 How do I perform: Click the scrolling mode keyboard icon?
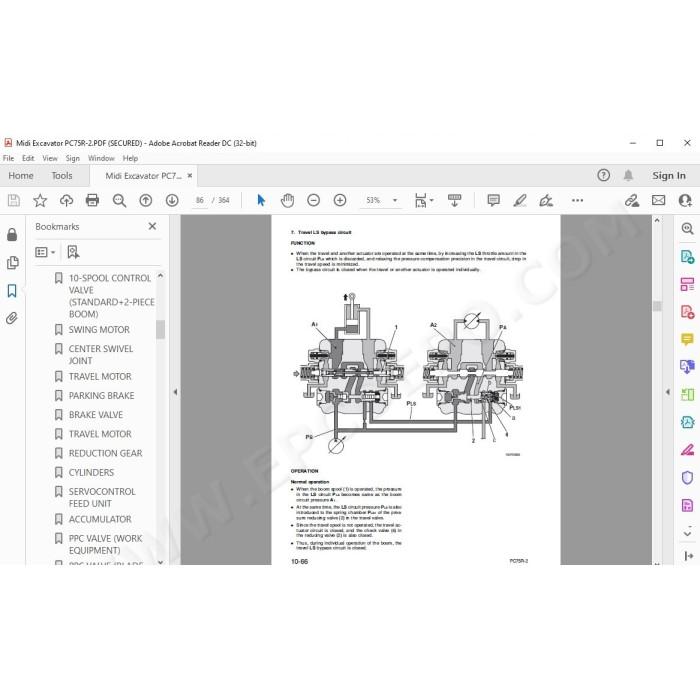(x=454, y=200)
